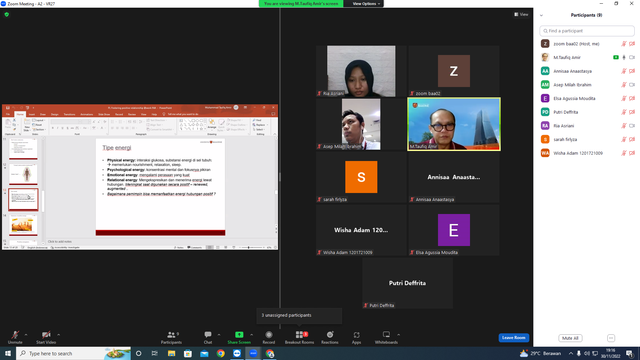The width and height of the screenshot is (640, 360).
Task: Start your video camera
Action: pyautogui.click(x=46, y=337)
